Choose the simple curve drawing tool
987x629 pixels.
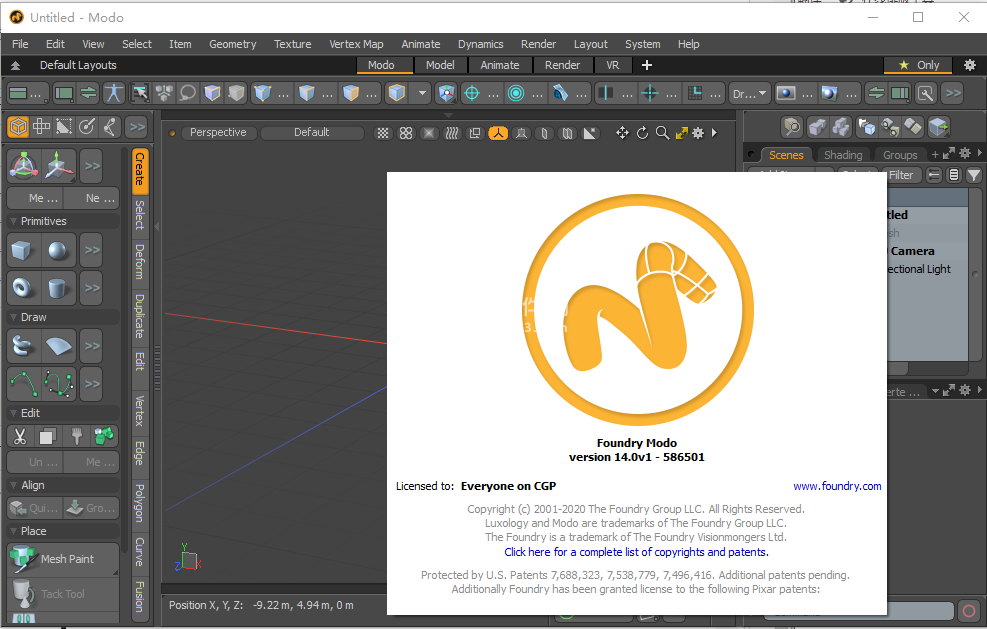[x=23, y=383]
